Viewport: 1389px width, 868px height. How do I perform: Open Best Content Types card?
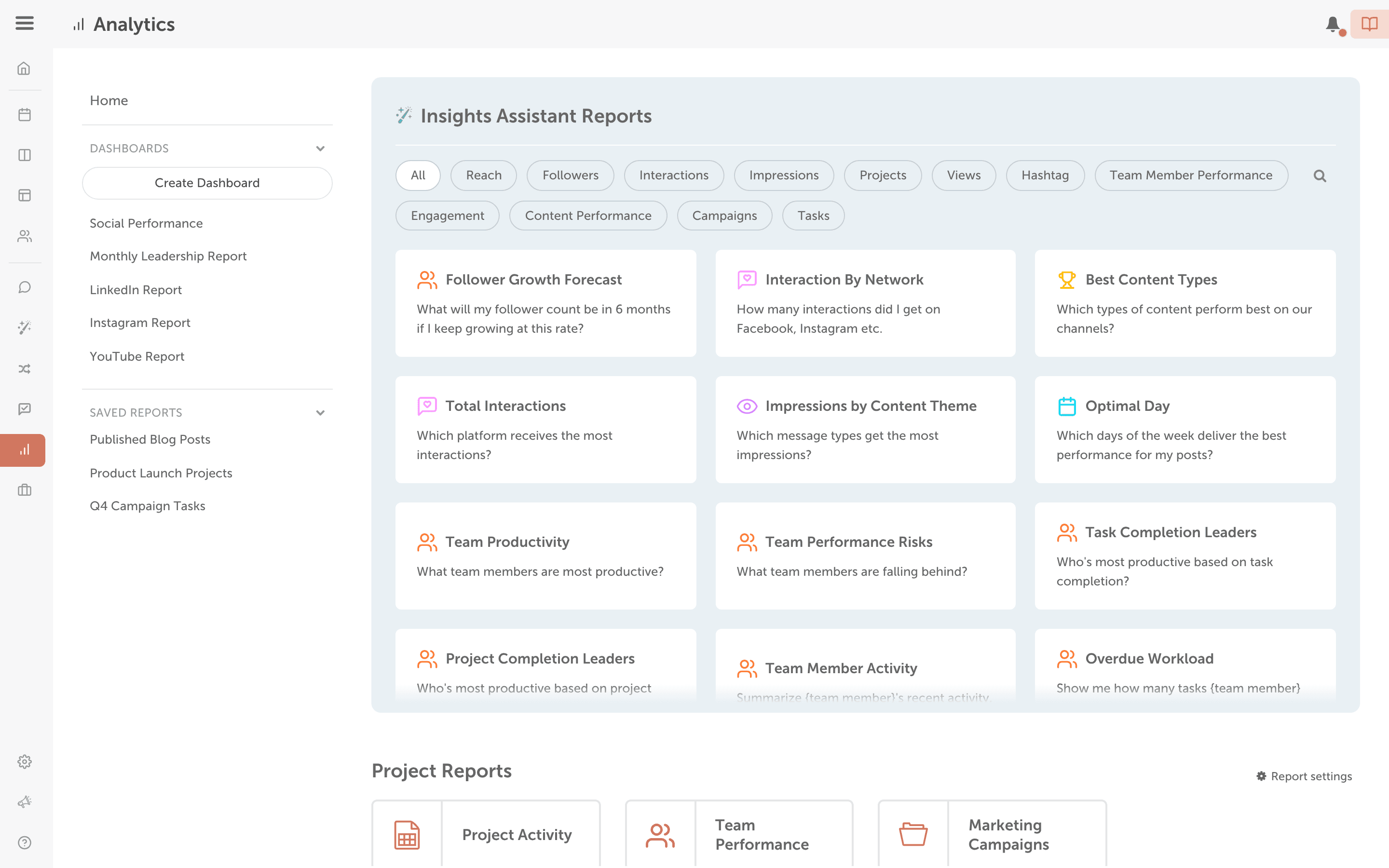click(x=1185, y=303)
